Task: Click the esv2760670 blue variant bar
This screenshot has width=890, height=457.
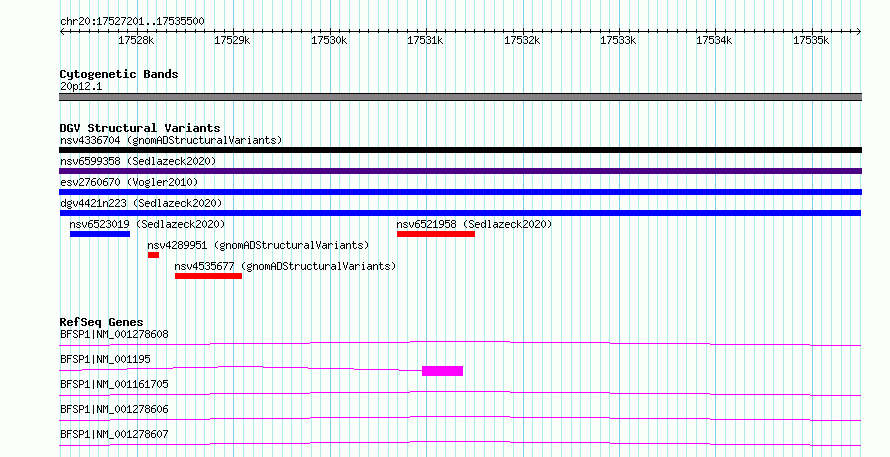Action: point(460,192)
